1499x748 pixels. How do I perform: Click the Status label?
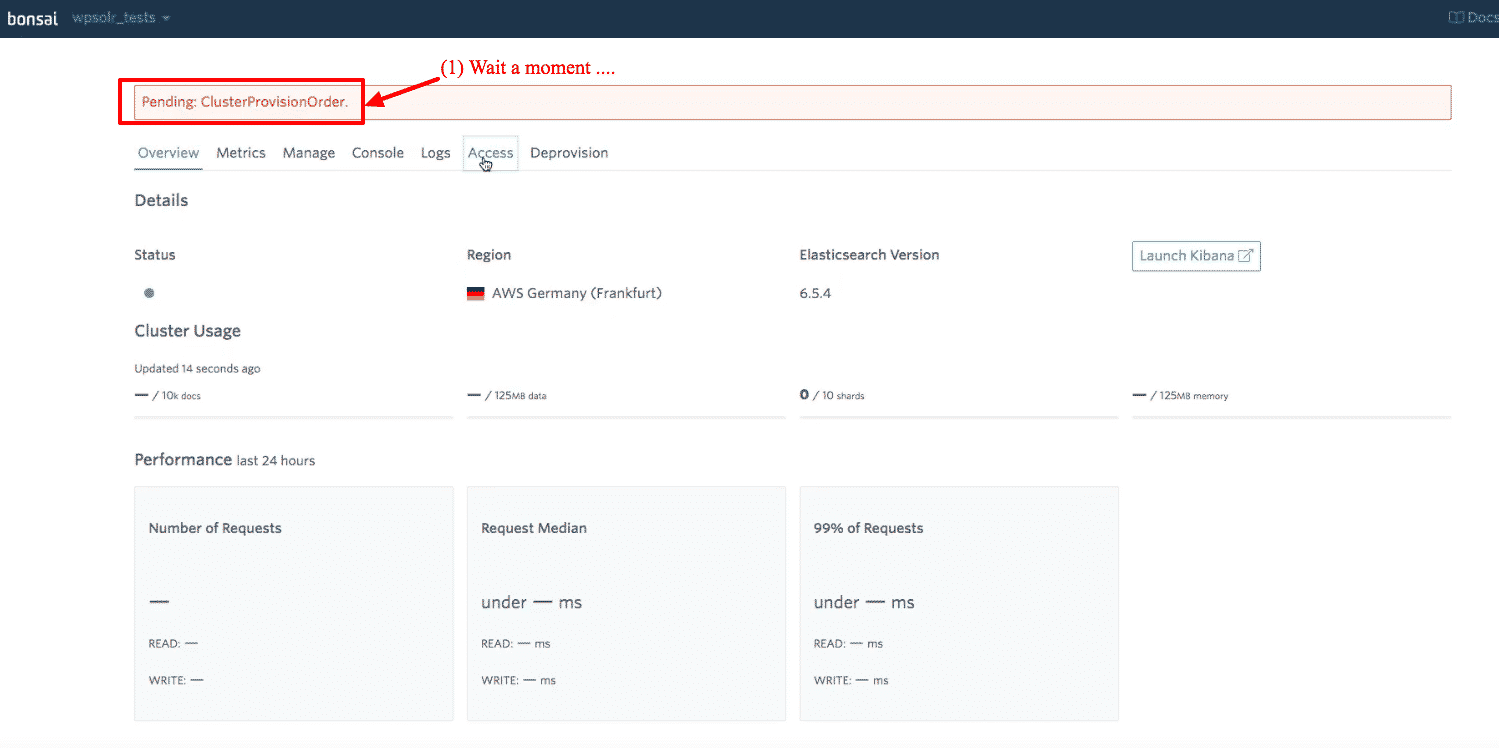[x=155, y=255]
